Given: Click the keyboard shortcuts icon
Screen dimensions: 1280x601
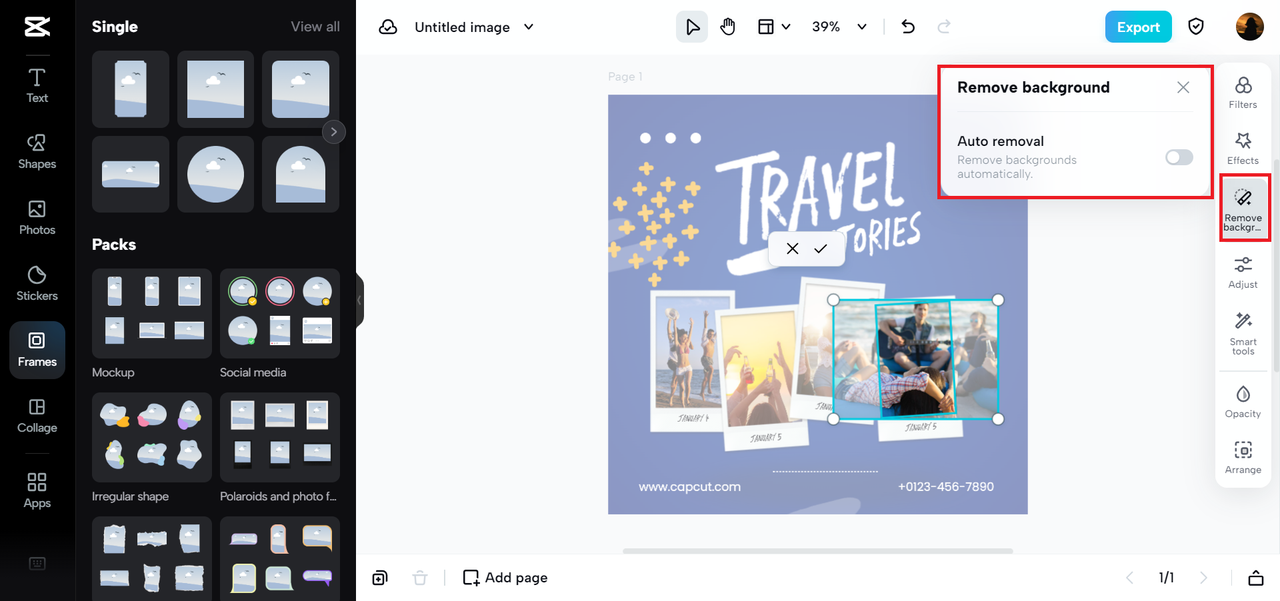Looking at the screenshot, I should coord(37,563).
